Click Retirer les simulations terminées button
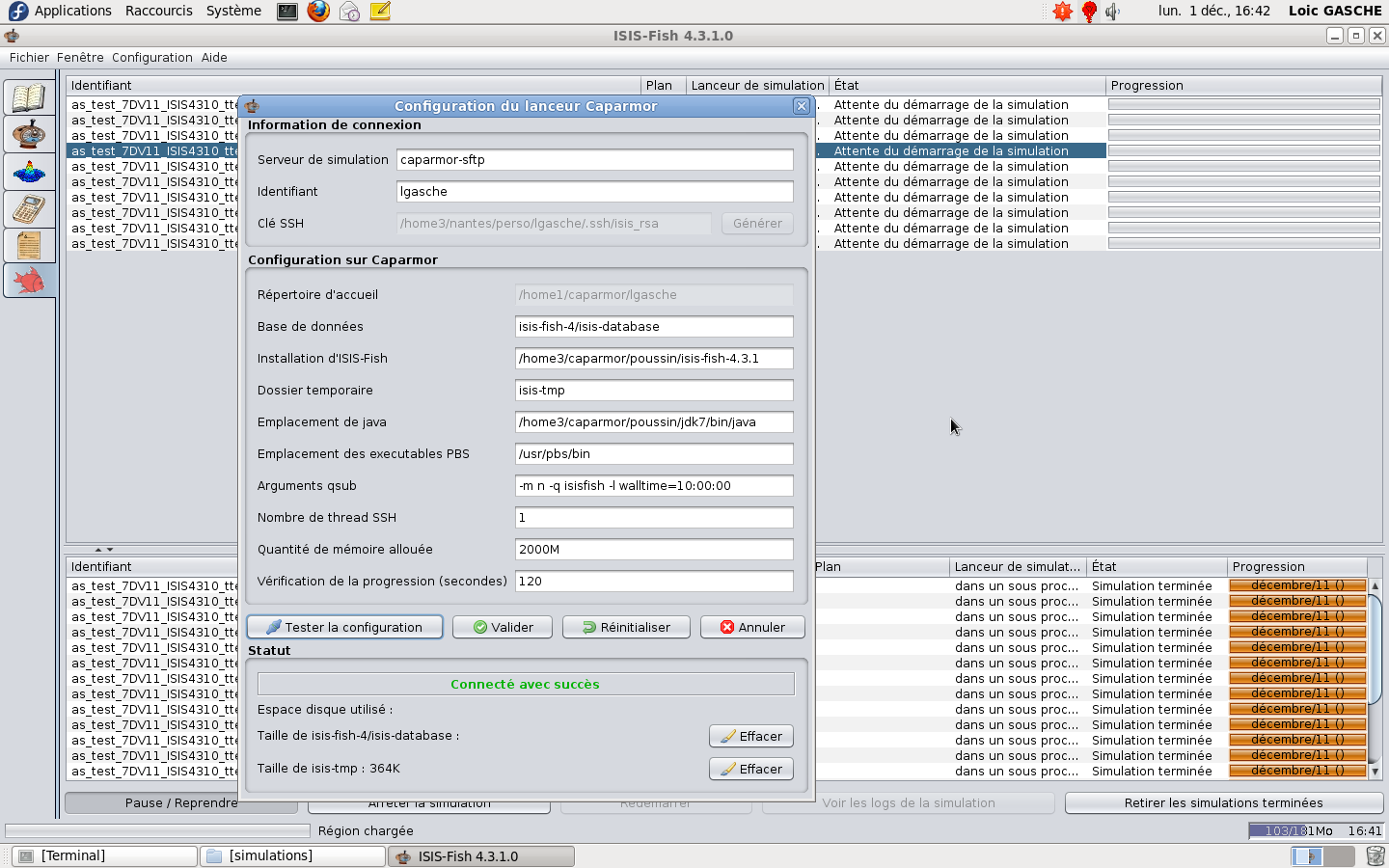Viewport: 1389px width, 868px height. point(1223,802)
